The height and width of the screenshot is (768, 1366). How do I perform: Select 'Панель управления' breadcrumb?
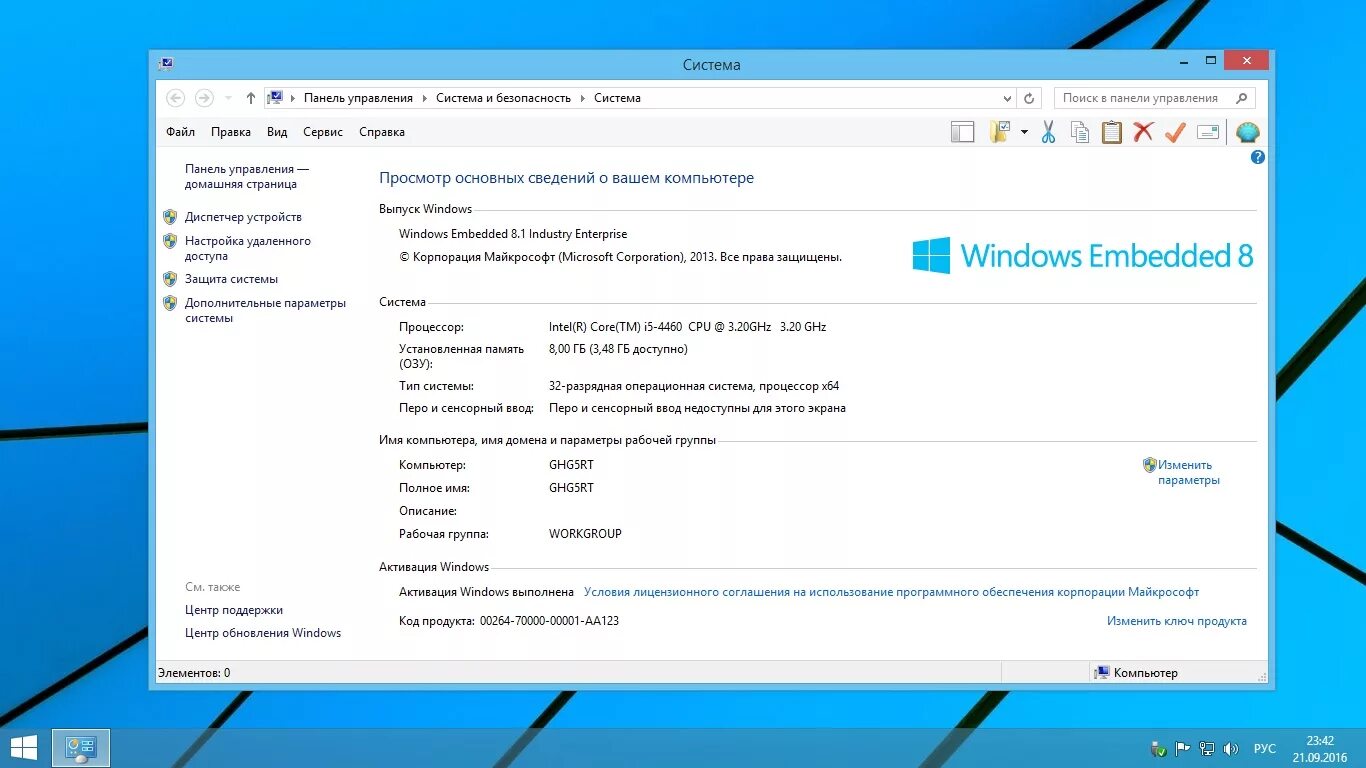tap(358, 98)
